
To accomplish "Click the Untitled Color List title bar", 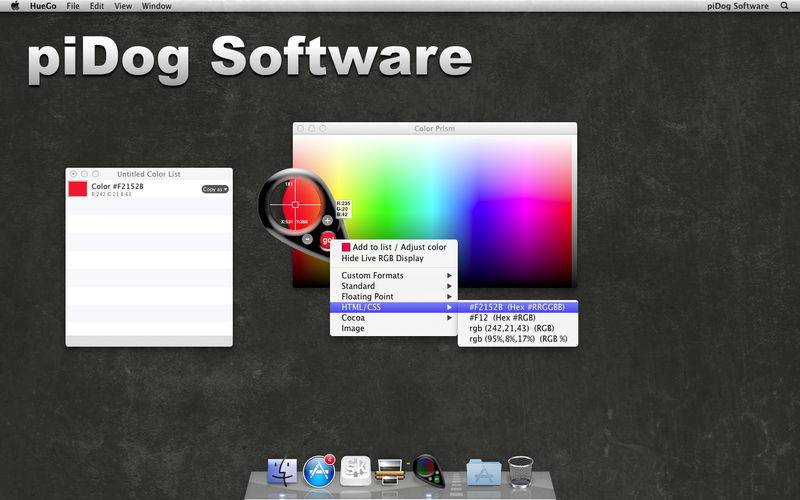I will click(x=148, y=174).
